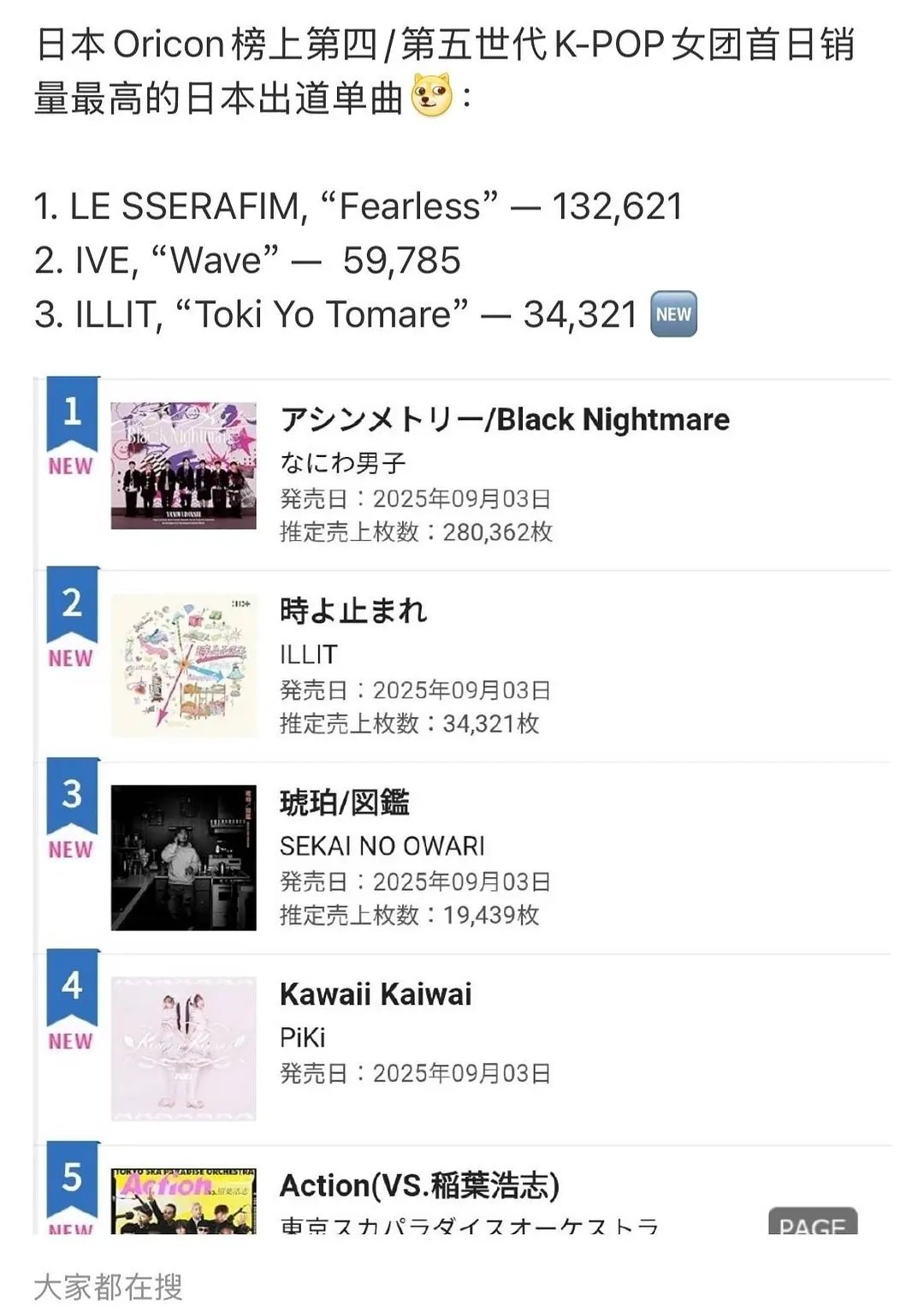
Task: Open the アシンメトリー/Black Nightmare title link
Action: pyautogui.click(x=505, y=419)
